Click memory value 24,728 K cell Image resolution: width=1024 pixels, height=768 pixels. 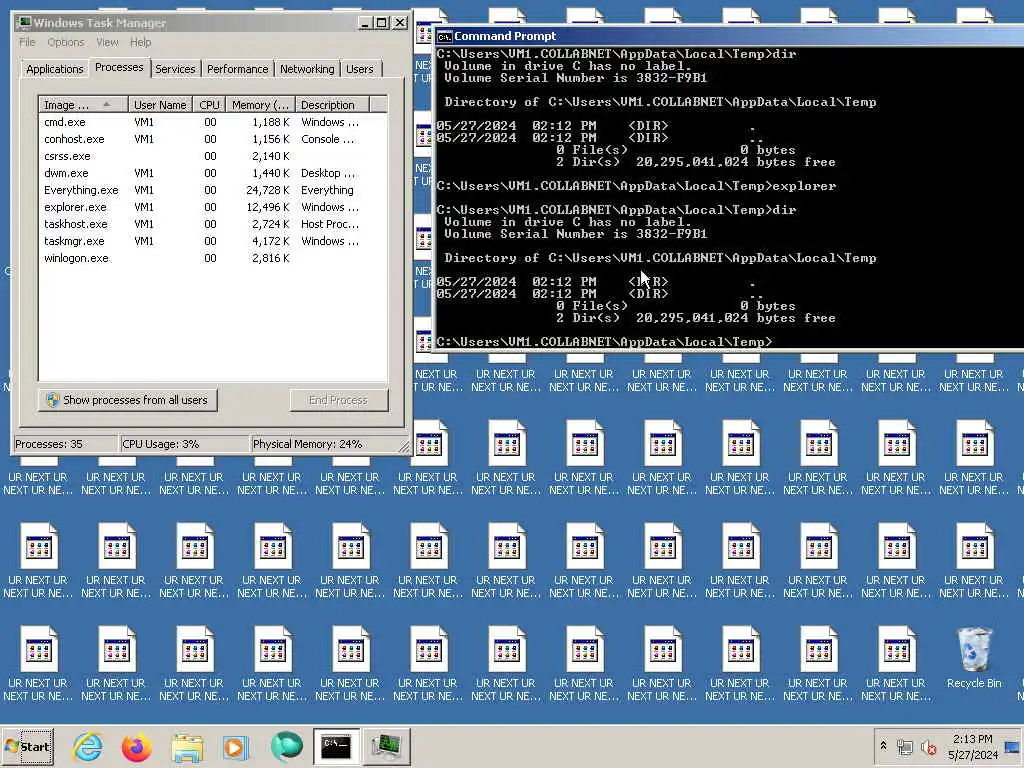point(267,190)
